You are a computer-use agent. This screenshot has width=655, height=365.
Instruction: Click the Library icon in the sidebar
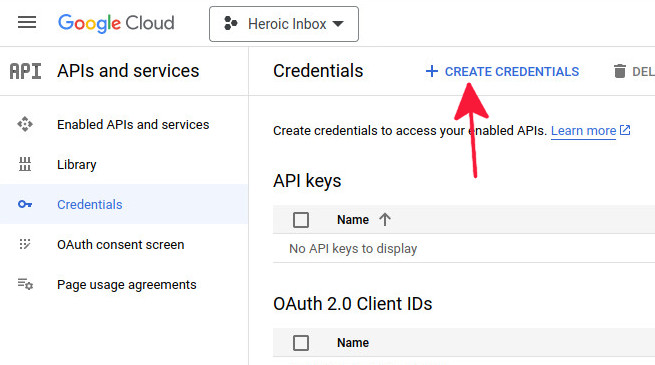coord(25,164)
